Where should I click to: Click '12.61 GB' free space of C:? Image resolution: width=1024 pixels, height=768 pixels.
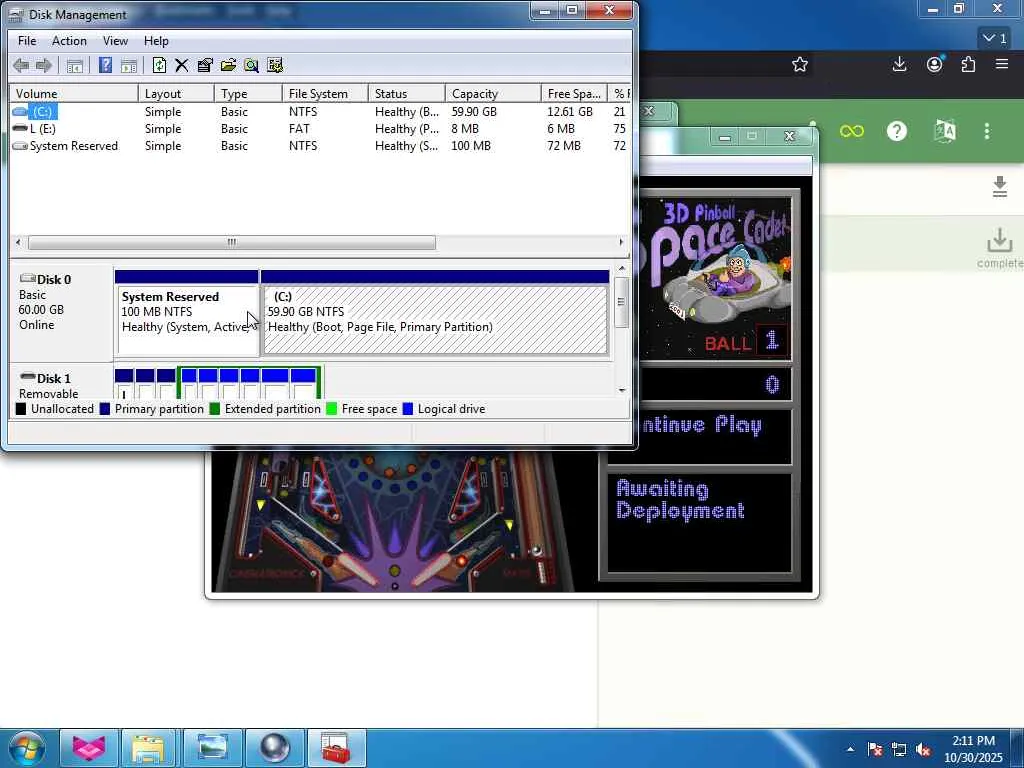point(569,112)
